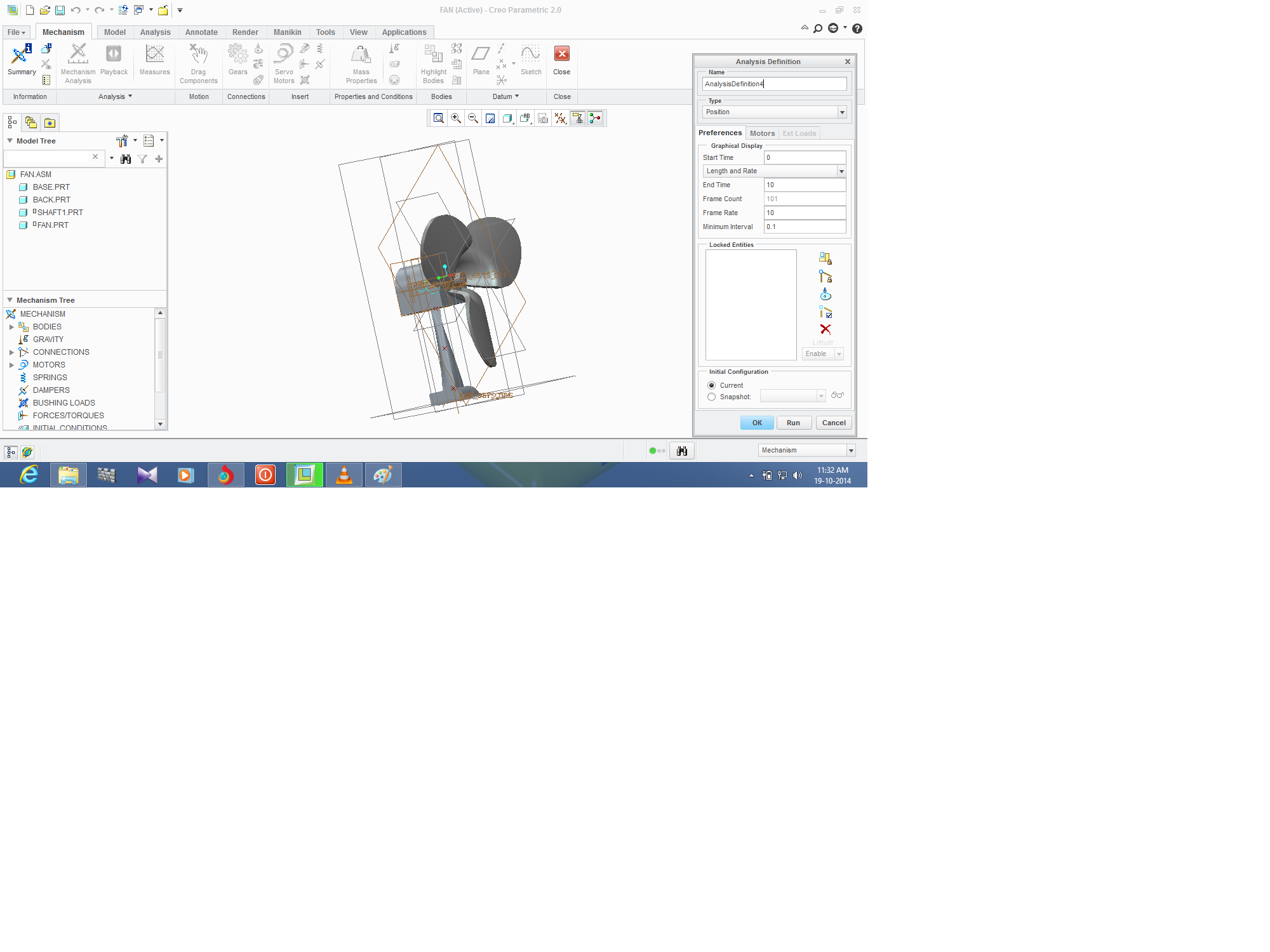Click the Zoom In view toolbar icon
Viewport: 1270px width, 952px height.
tap(456, 118)
